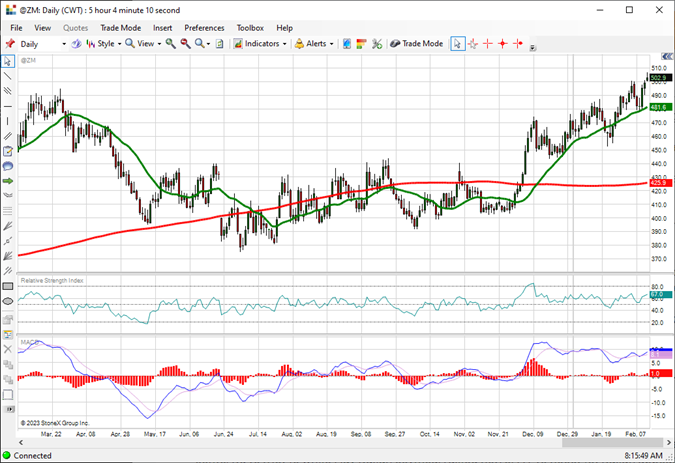The width and height of the screenshot is (675, 464).
Task: Select the text balloon annotation tool
Action: pyautogui.click(x=8, y=166)
